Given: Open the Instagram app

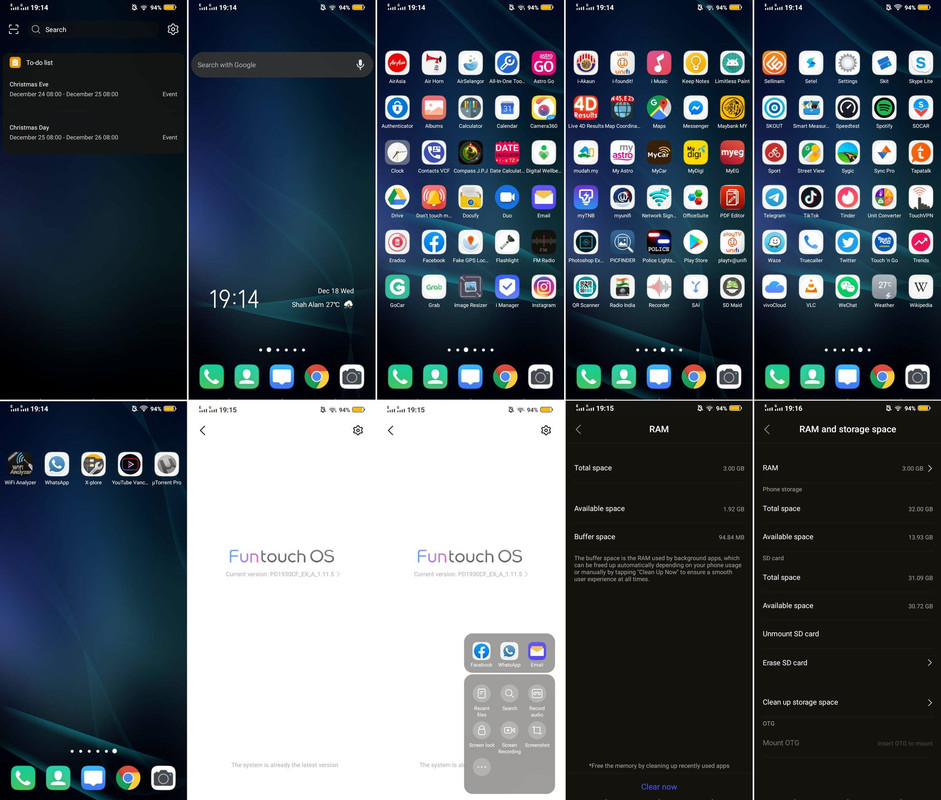Looking at the screenshot, I should click(544, 287).
